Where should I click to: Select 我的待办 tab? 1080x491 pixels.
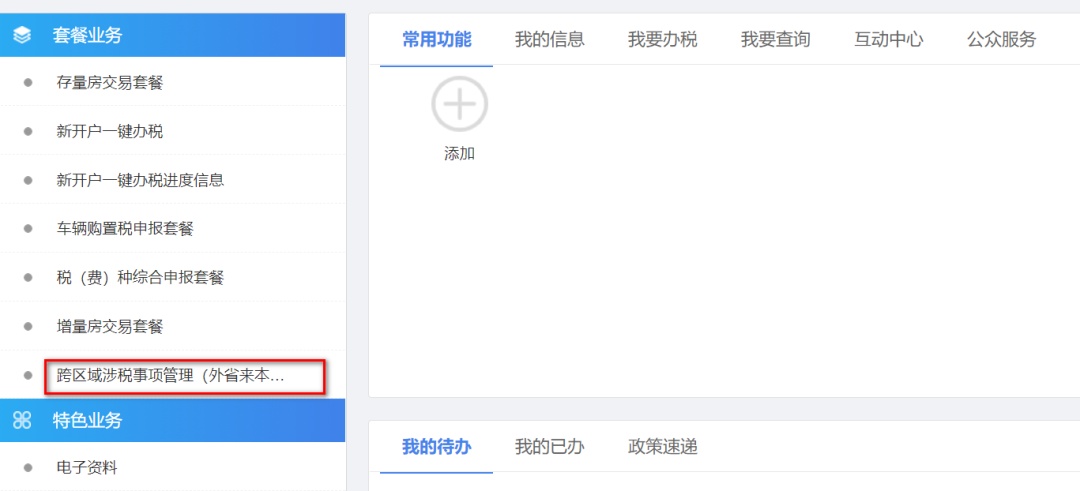[437, 447]
